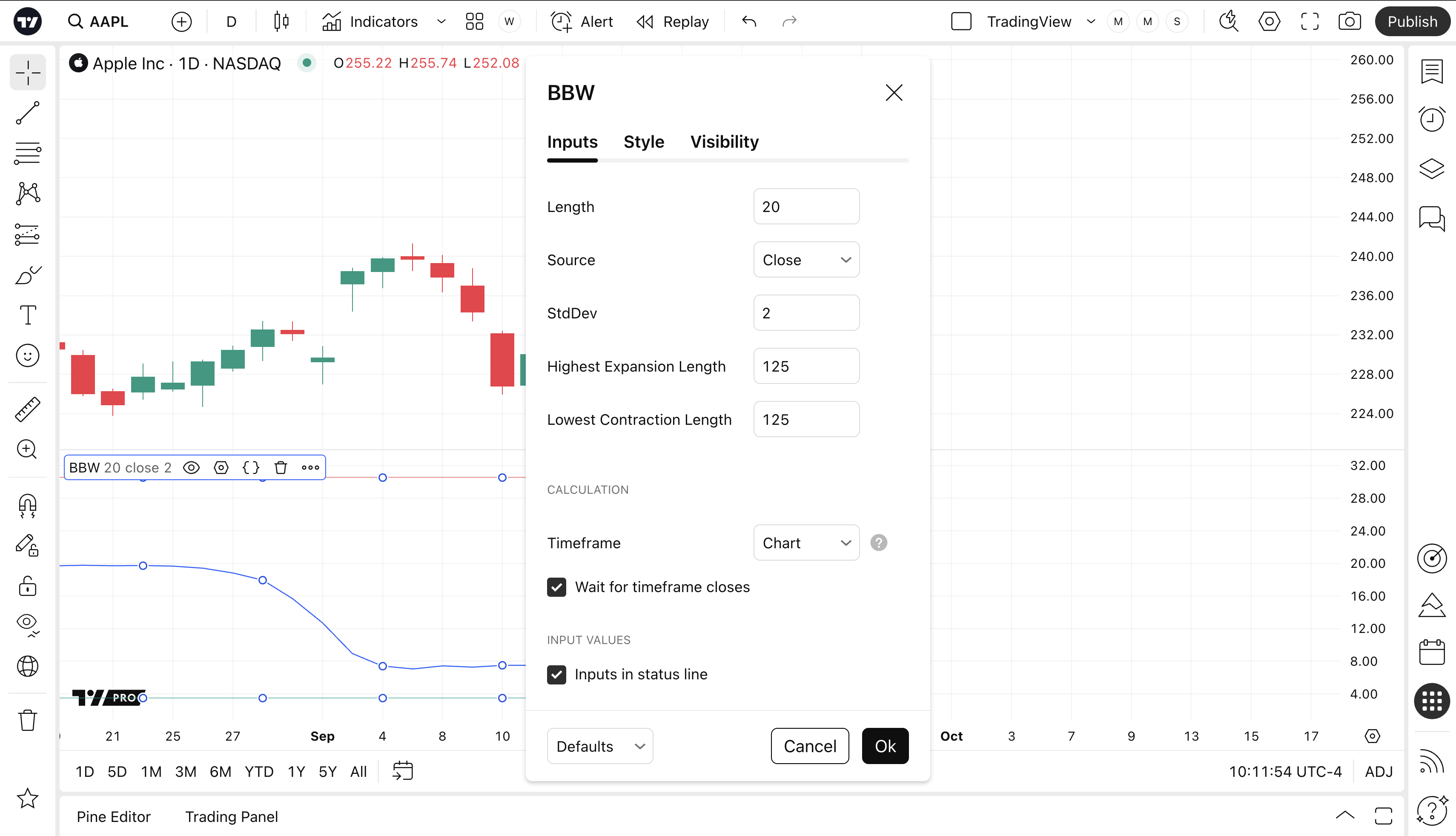Open the Alert creation button
Viewport: 1456px width, 836px height.
click(582, 22)
